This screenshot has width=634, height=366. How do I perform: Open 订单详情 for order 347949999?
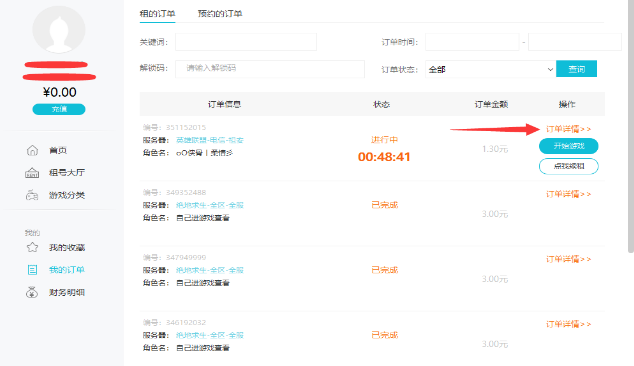(568, 259)
